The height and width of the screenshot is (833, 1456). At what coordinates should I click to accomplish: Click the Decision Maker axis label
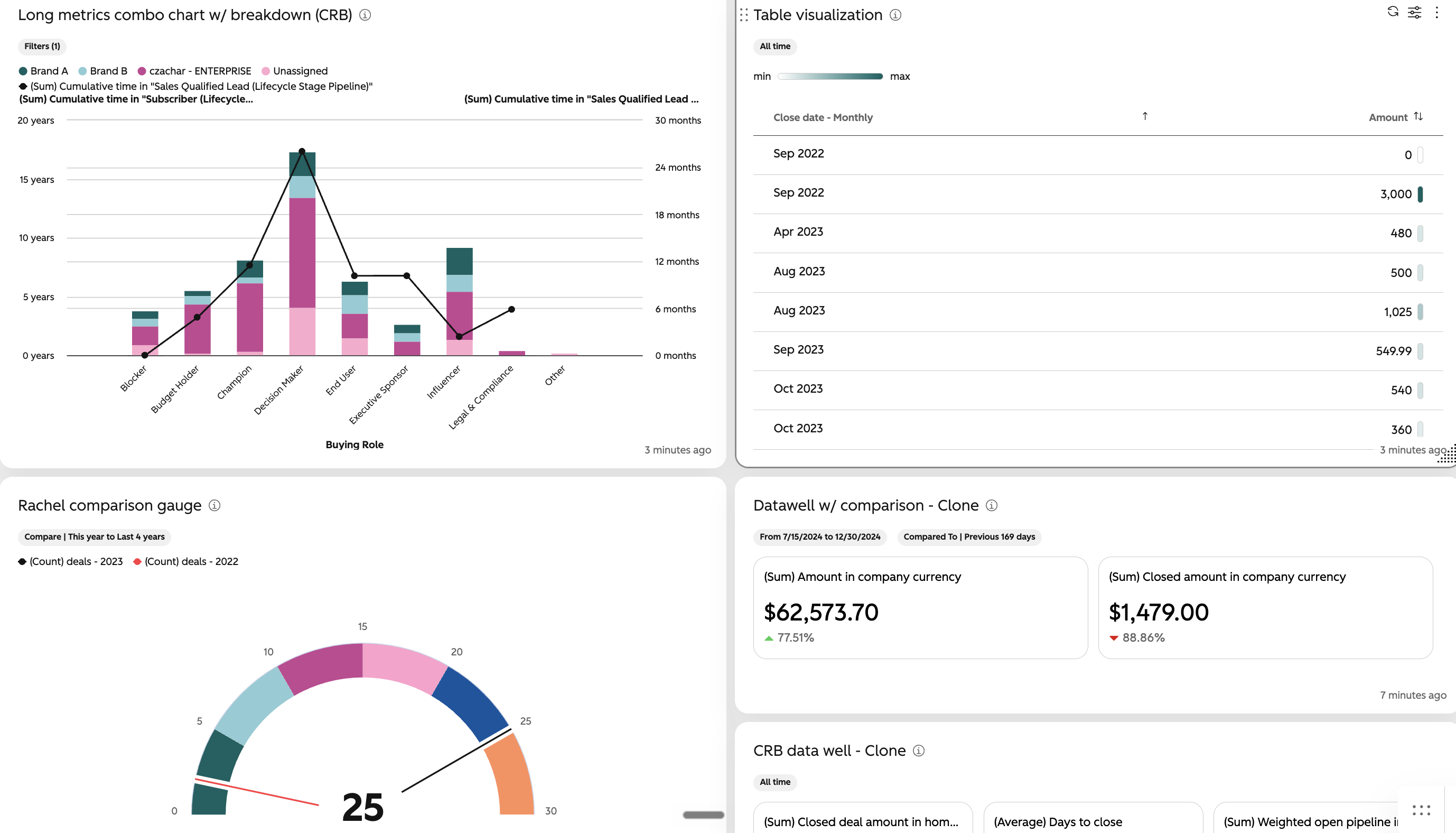tap(279, 390)
